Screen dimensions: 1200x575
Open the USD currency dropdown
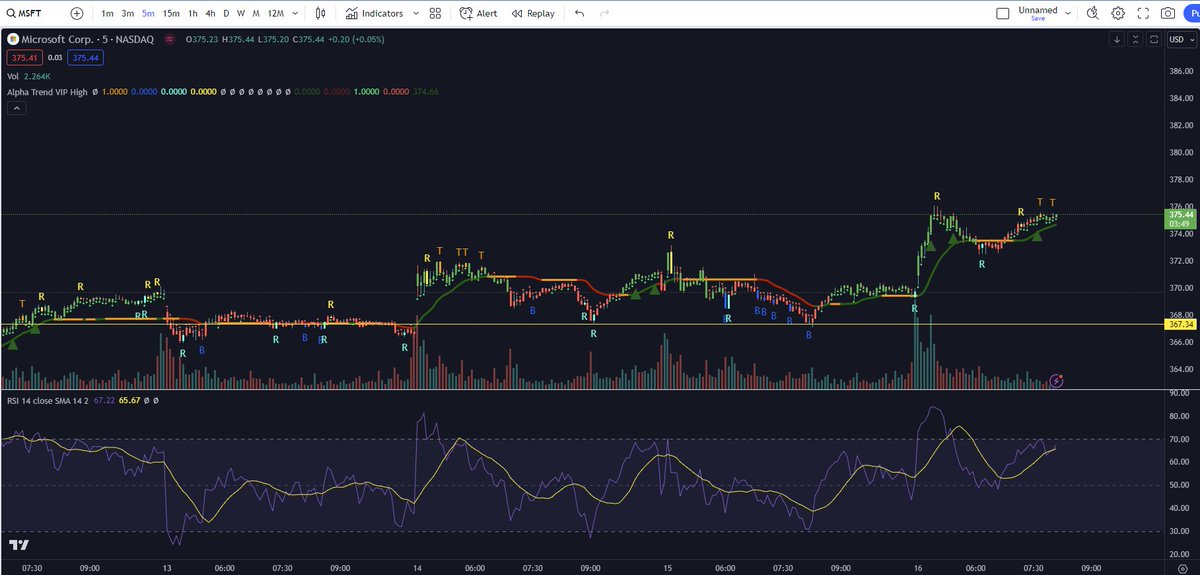(x=1182, y=39)
